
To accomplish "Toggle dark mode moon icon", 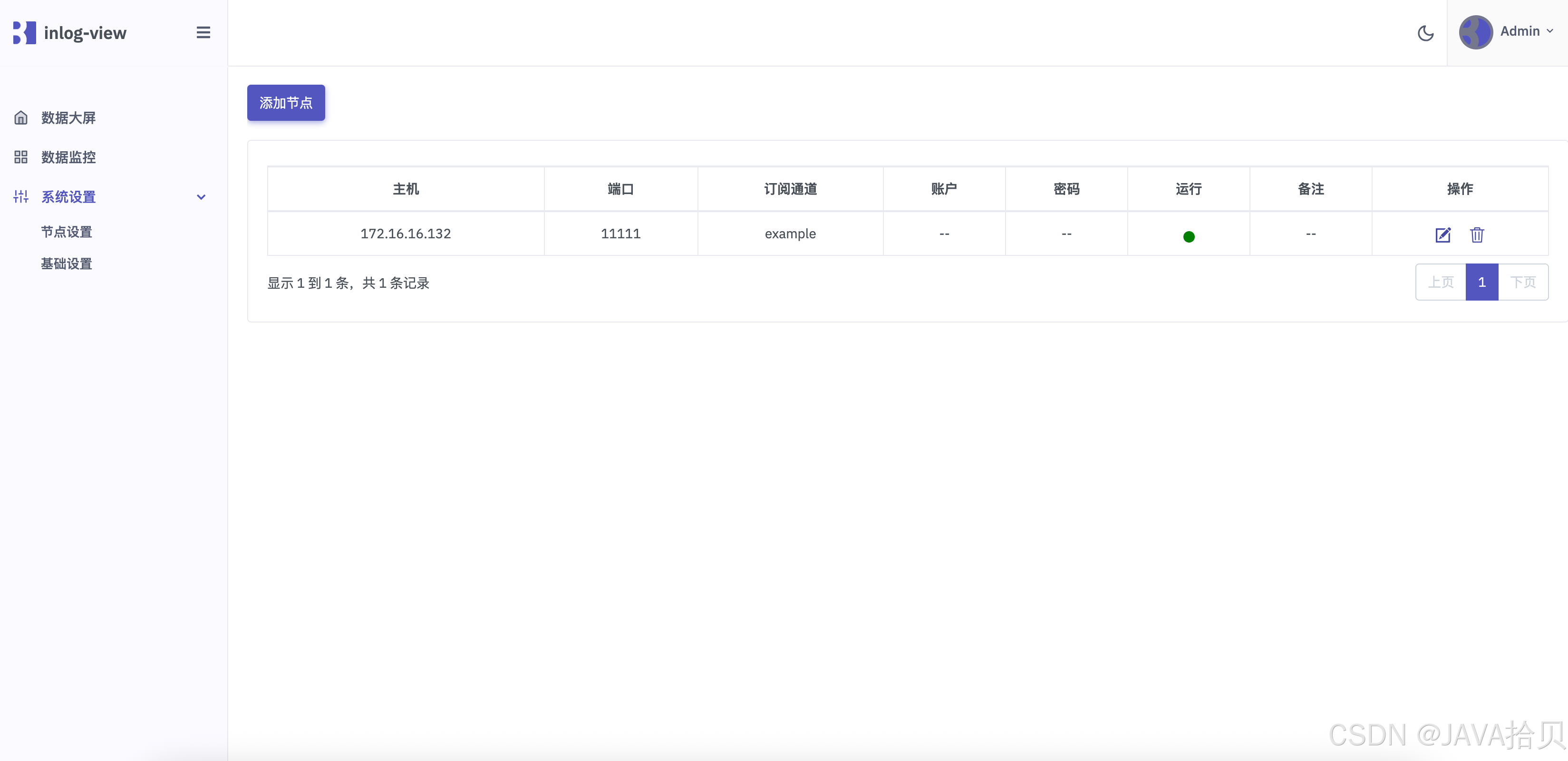I will coord(1425,33).
